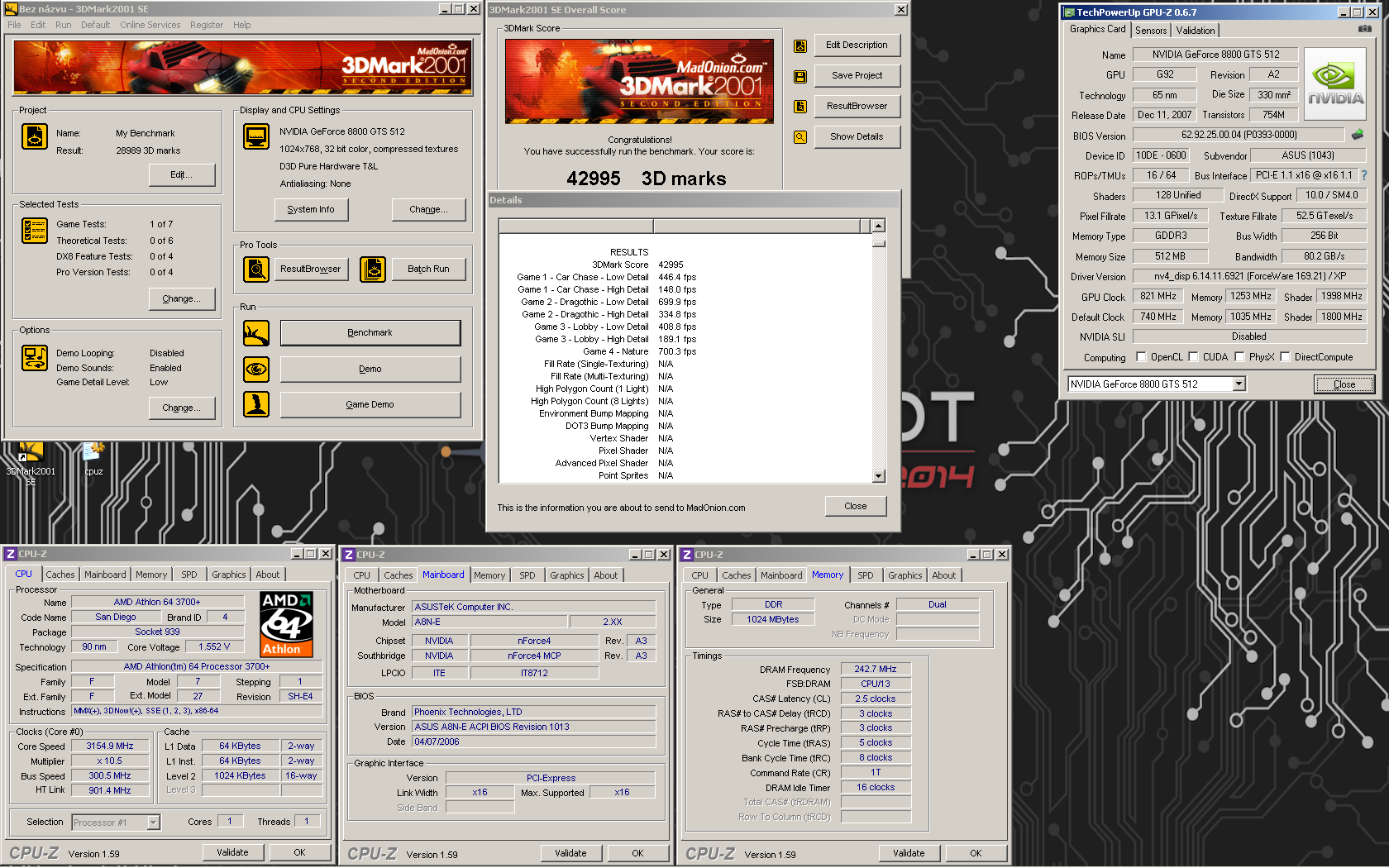This screenshot has height=868, width=1389.
Task: Enable the OpenCL checkbox in GPU-Z
Action: pos(1142,357)
